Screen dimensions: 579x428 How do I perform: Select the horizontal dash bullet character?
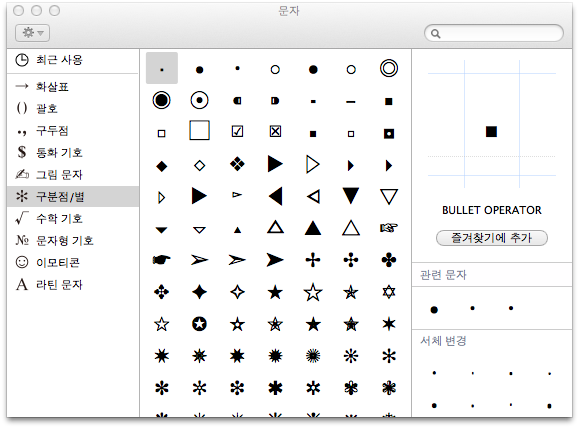point(351,102)
